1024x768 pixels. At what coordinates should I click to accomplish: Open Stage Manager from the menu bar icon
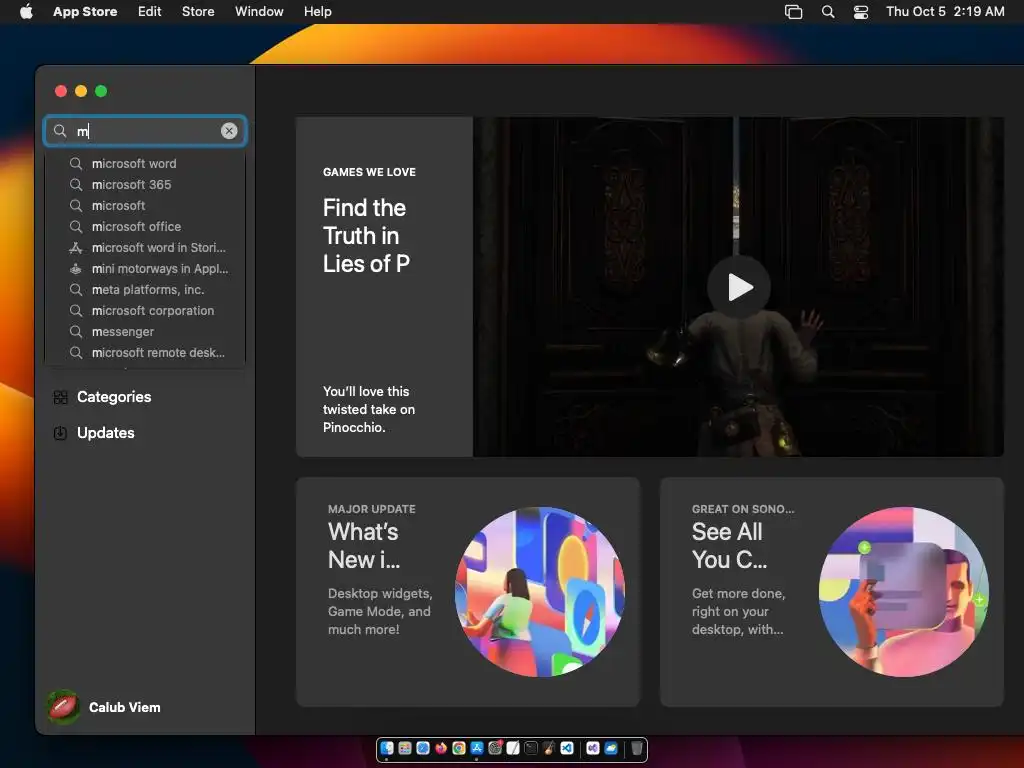coord(793,12)
